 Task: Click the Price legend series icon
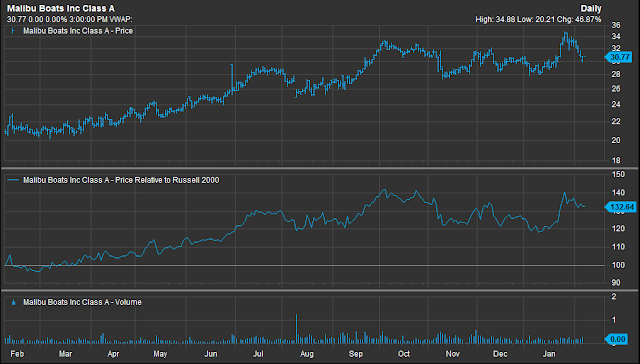[x=13, y=31]
